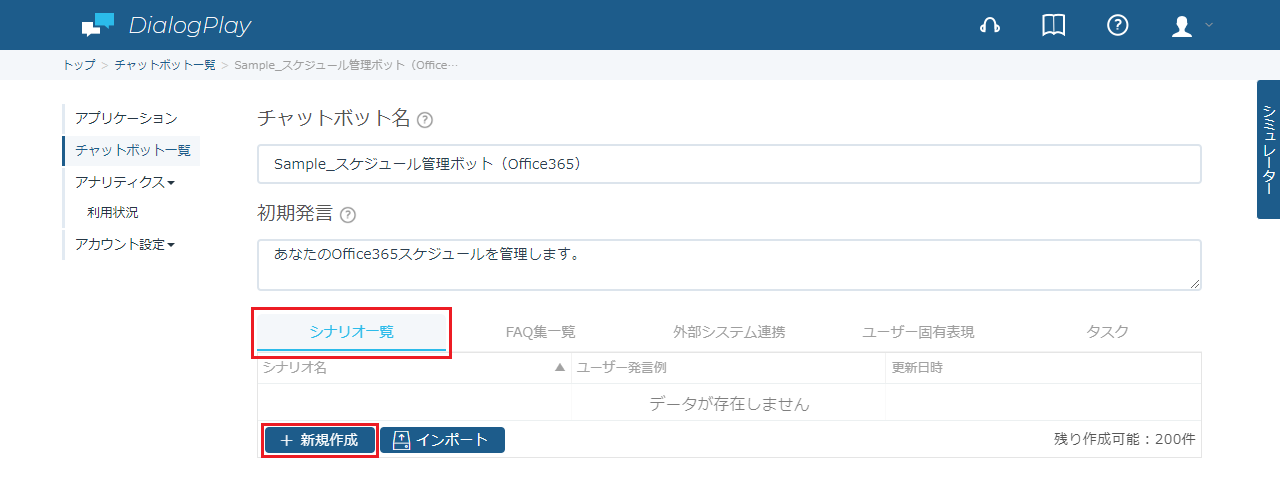Open 利用状況 in sidebar
This screenshot has width=1280, height=482.
pyautogui.click(x=113, y=212)
